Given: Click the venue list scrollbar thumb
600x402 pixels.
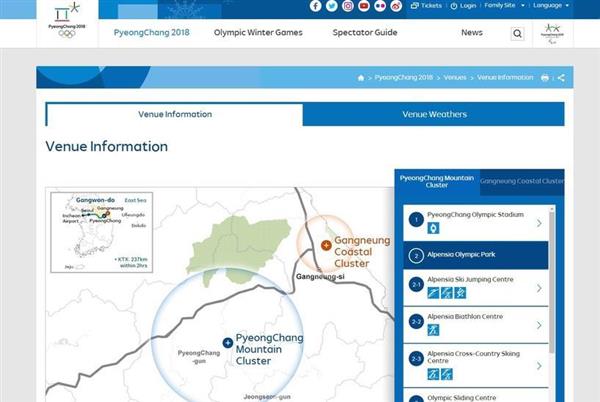Looking at the screenshot, I should tap(551, 283).
